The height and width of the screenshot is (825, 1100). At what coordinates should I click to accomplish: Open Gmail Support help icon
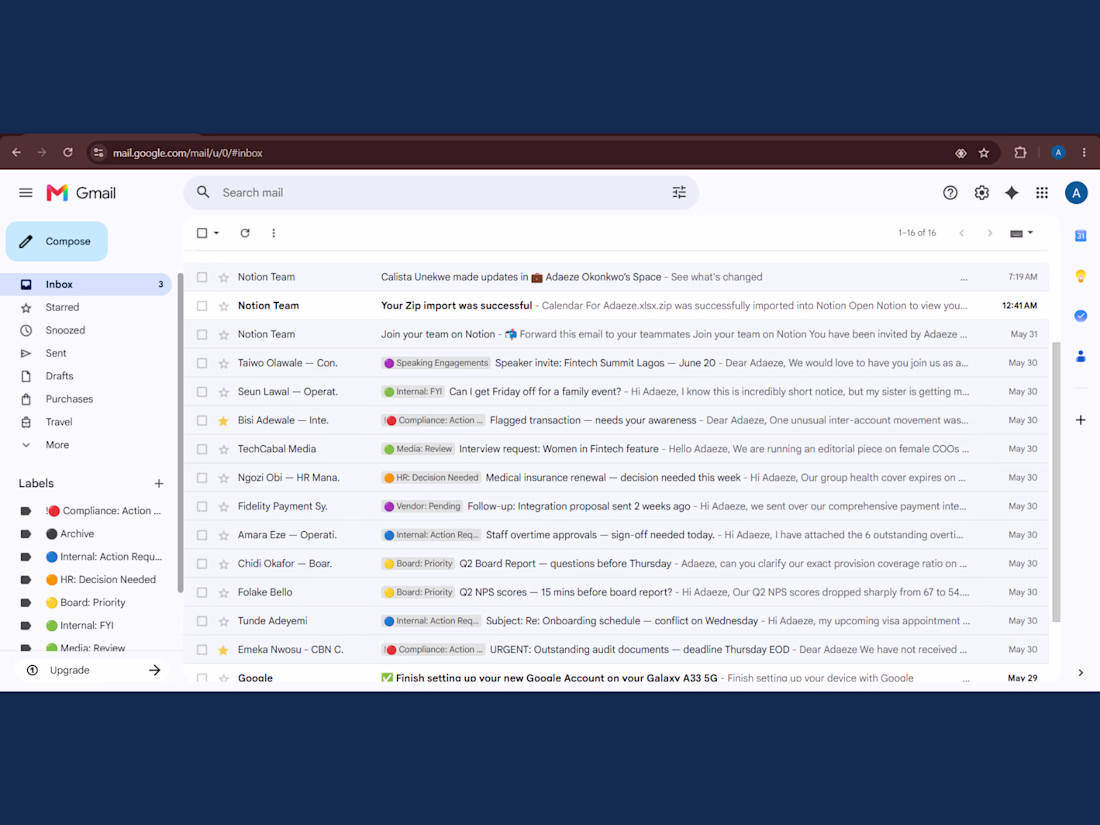(x=950, y=193)
